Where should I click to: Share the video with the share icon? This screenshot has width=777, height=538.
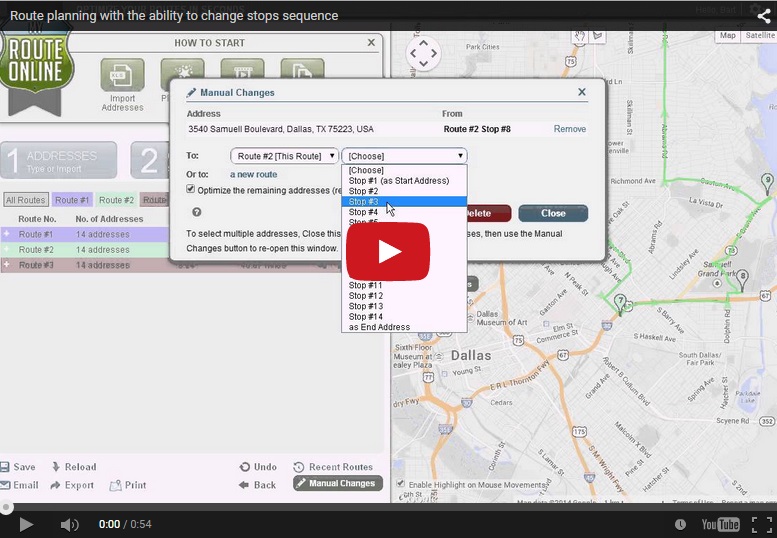point(764,16)
